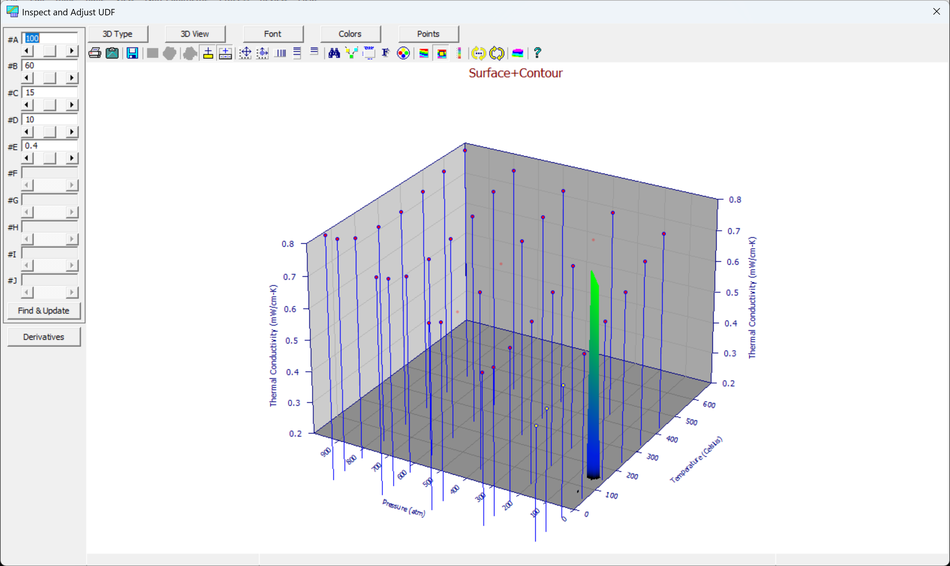Click the #A parameter input field

pyautogui.click(x=50, y=39)
